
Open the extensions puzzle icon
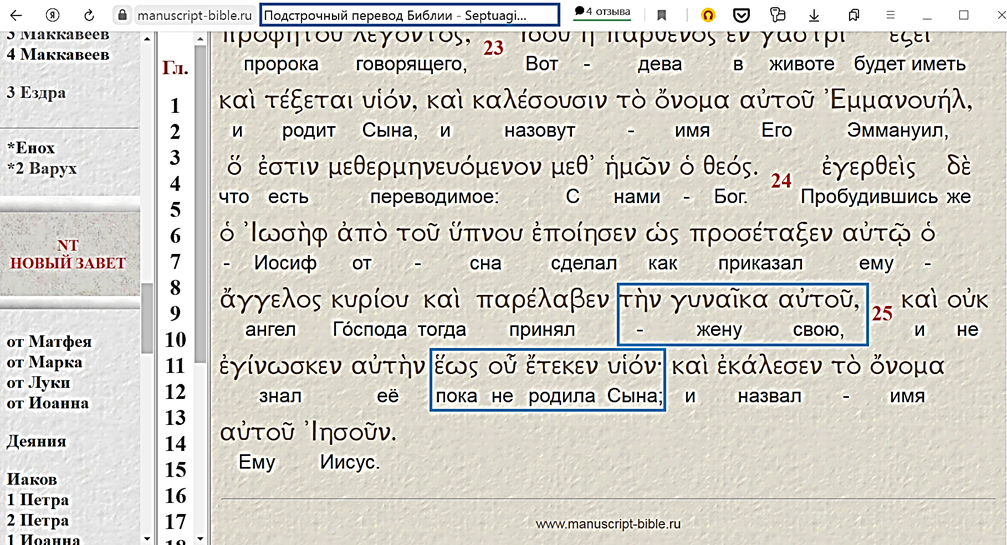(x=777, y=15)
